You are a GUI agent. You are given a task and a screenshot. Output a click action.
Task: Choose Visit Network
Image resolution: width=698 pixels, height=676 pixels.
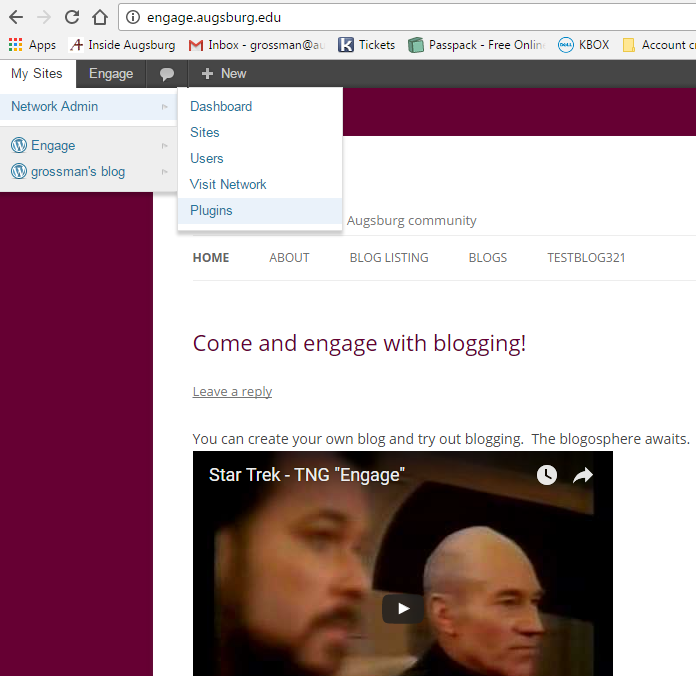click(260, 184)
